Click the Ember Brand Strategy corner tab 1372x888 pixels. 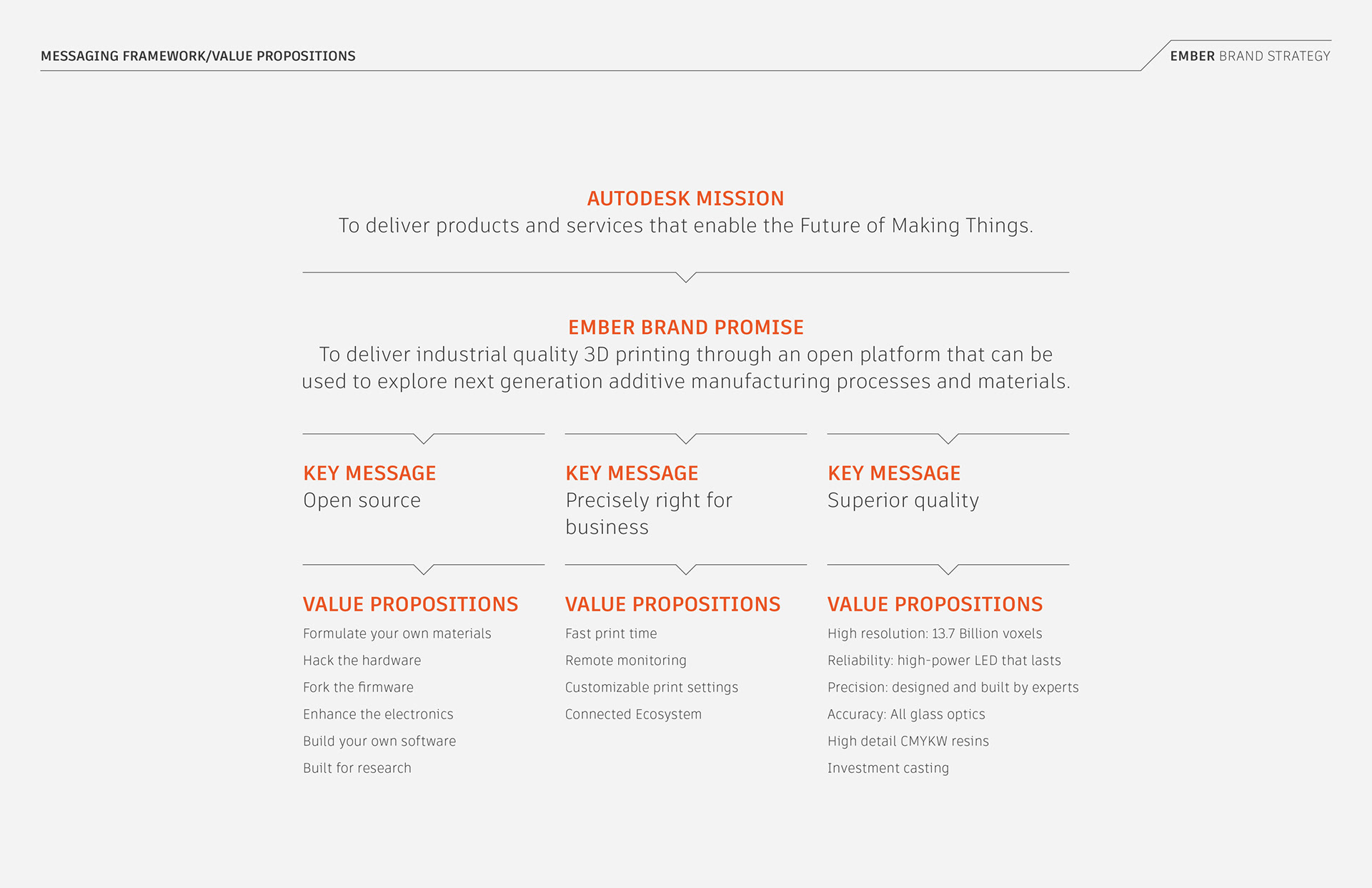1250,56
